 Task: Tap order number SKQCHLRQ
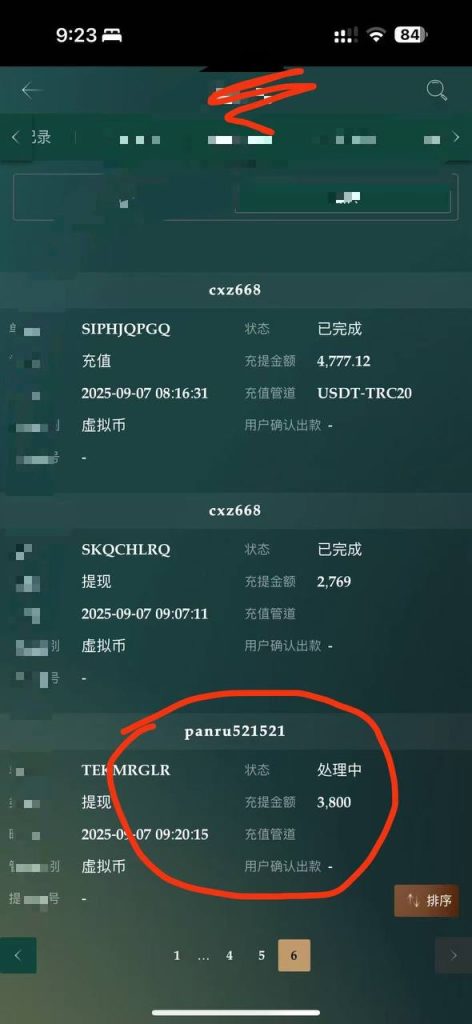126,549
